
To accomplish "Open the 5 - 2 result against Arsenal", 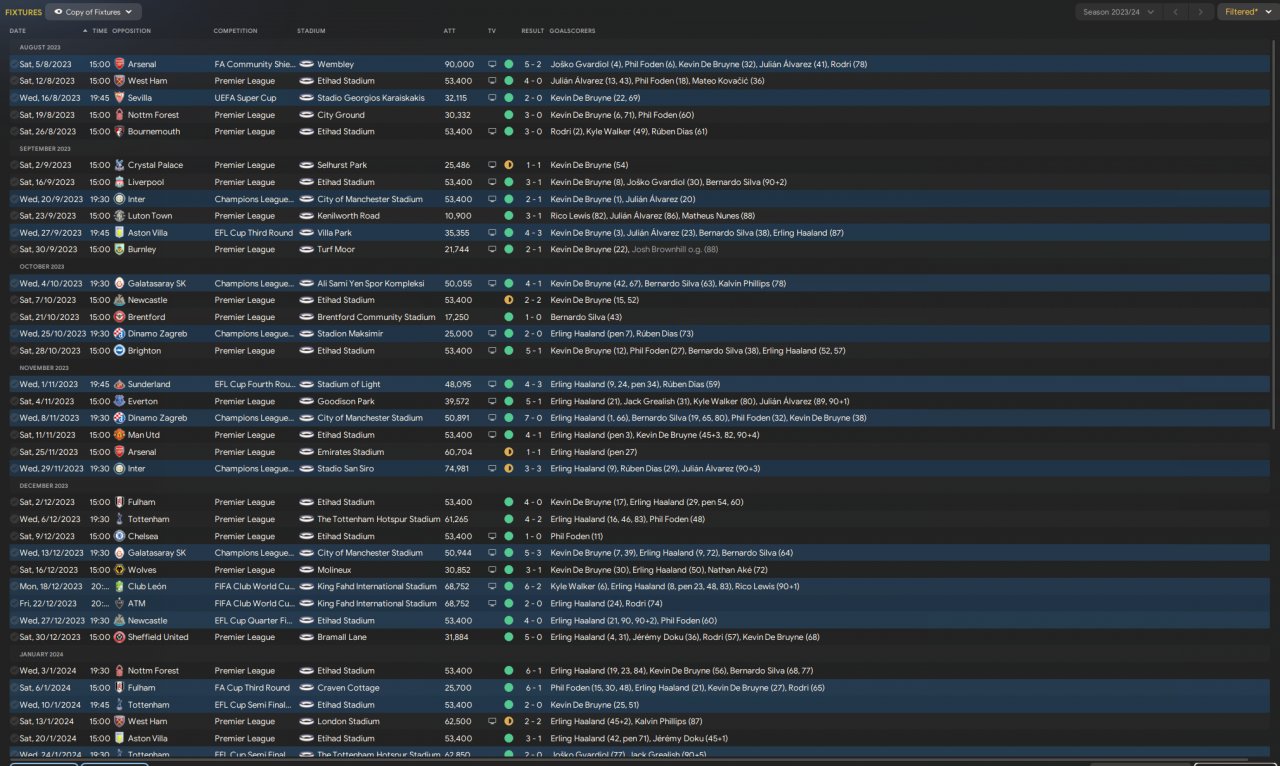I will coord(534,64).
